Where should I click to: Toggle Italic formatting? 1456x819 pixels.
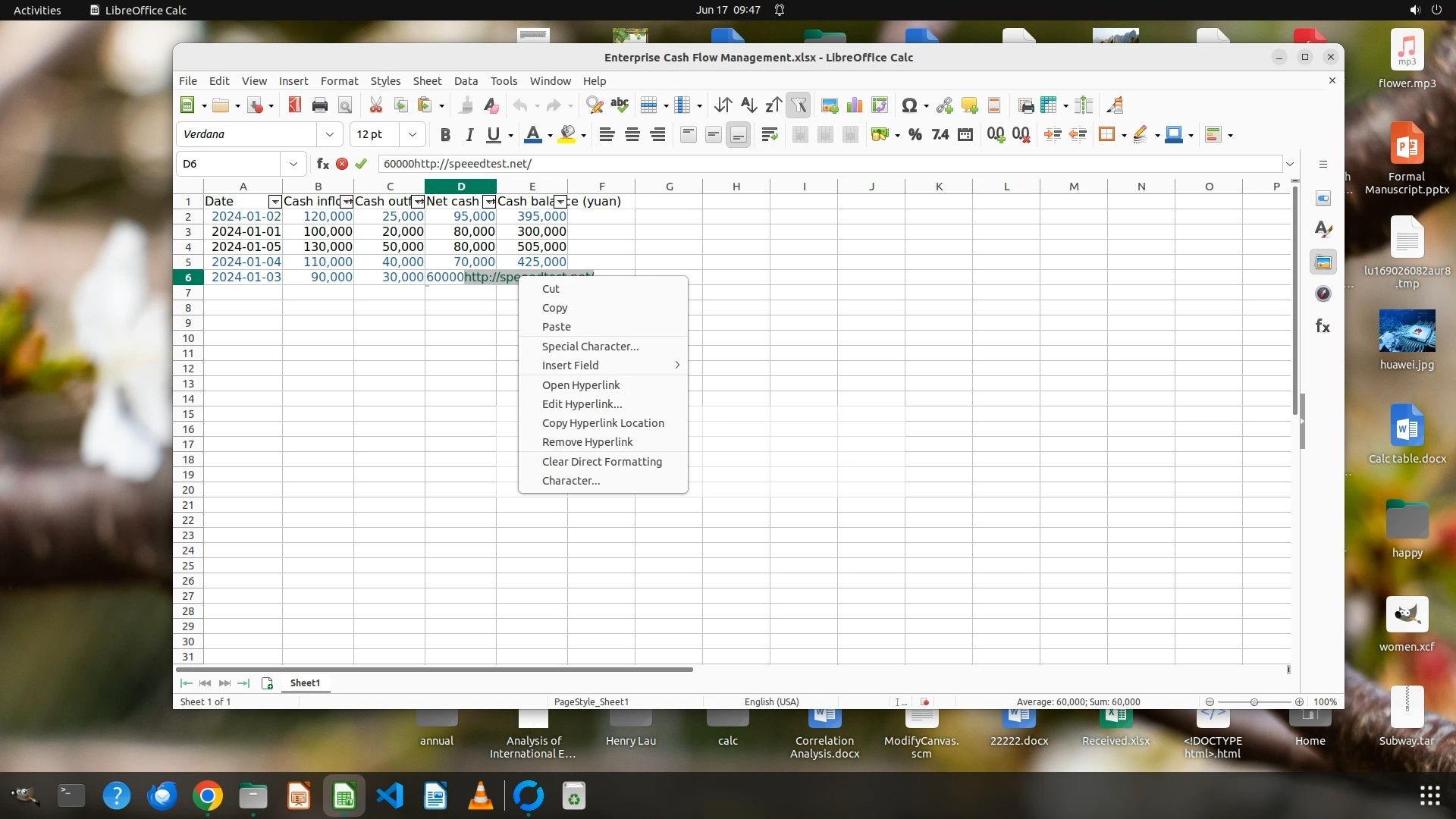(x=469, y=135)
